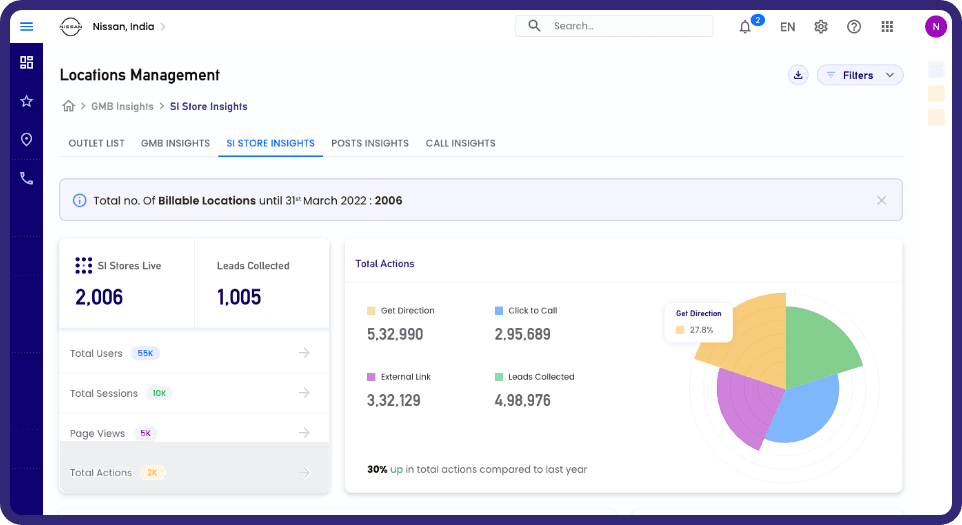Switch to the Call Insights tab
The height and width of the screenshot is (525, 962).
click(461, 143)
